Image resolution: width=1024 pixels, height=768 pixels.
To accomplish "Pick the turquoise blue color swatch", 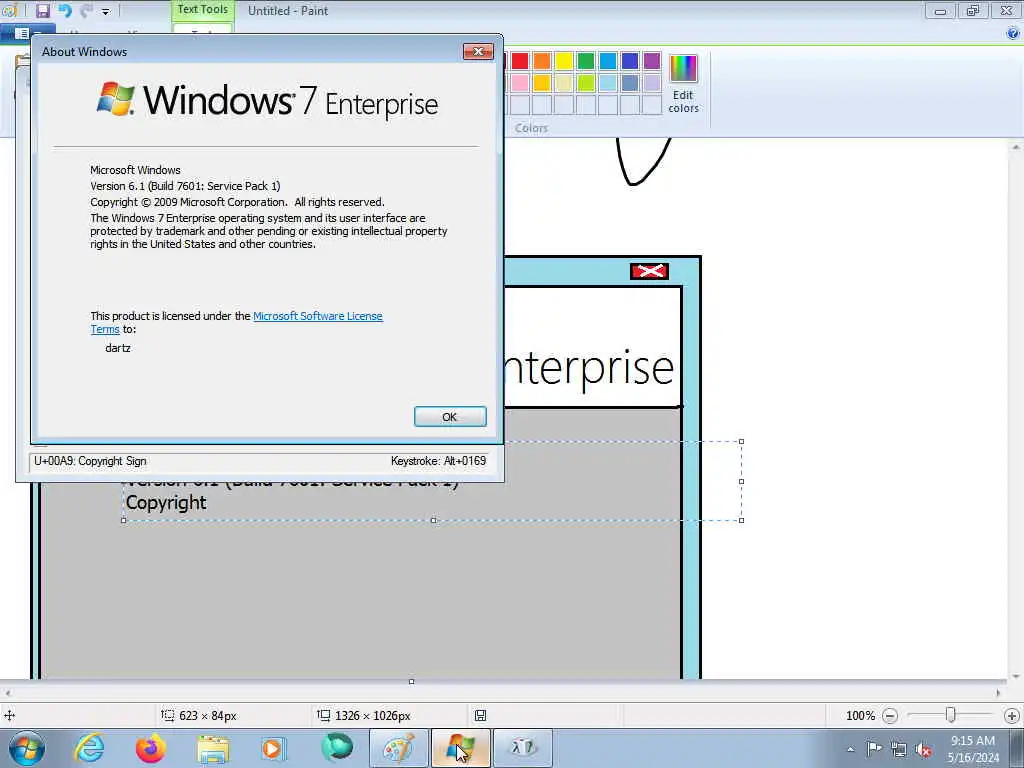I will point(608,61).
